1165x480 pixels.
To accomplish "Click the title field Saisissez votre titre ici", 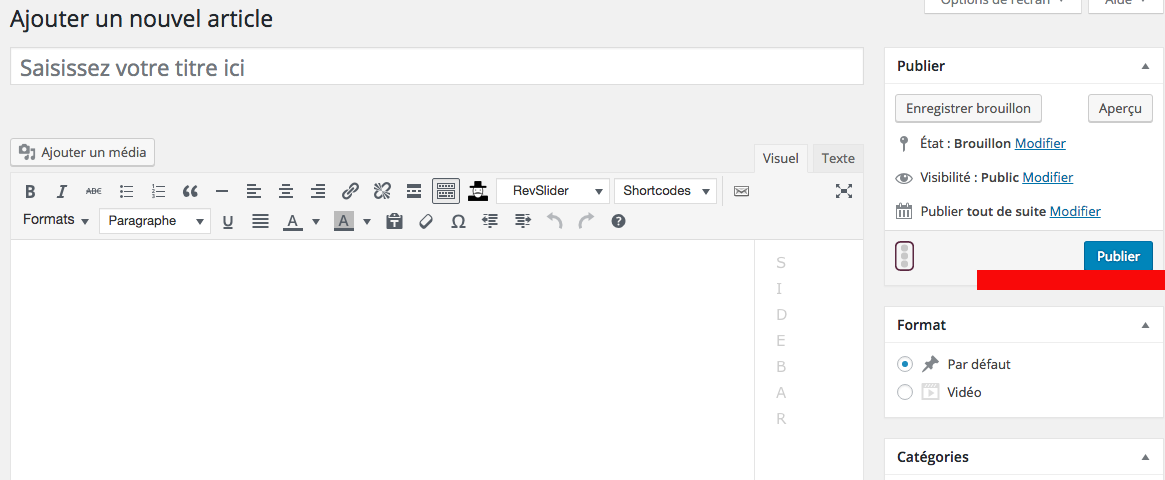I will point(436,67).
